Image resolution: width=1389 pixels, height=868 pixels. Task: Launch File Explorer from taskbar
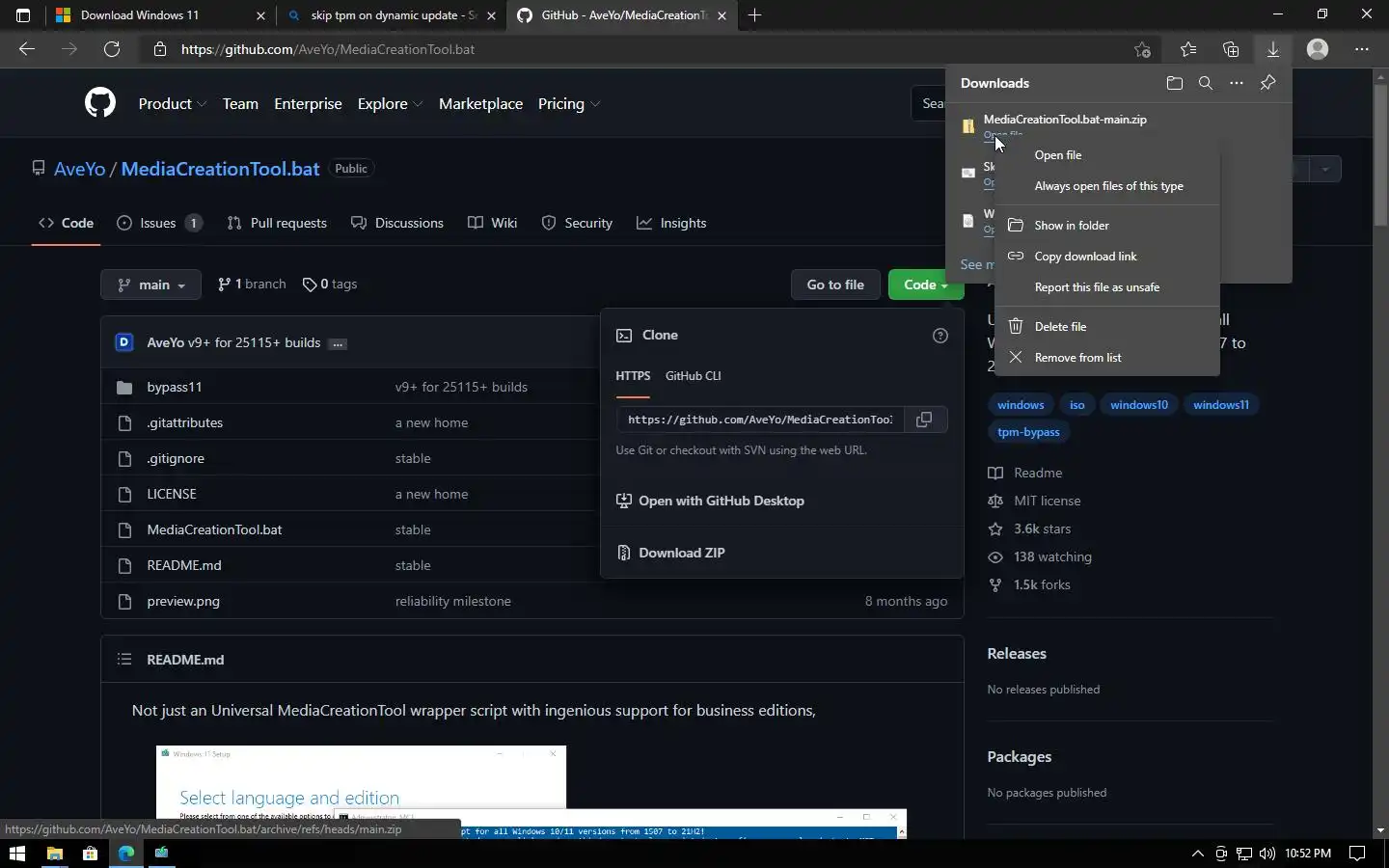(x=55, y=854)
